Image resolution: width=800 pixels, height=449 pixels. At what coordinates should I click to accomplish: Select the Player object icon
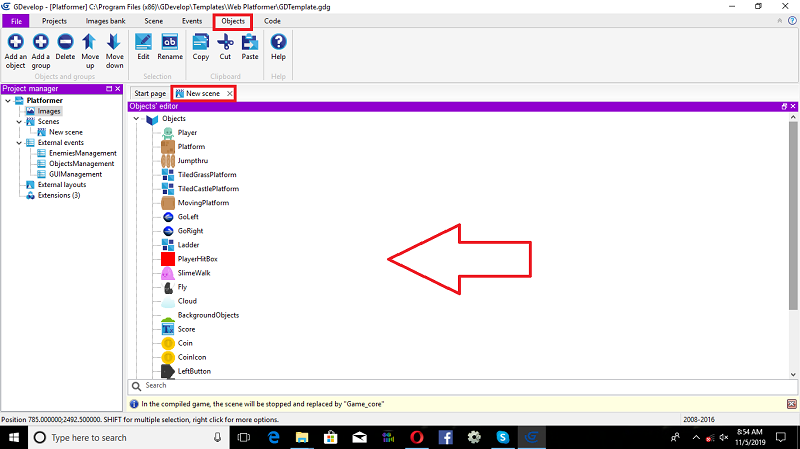coord(168,133)
